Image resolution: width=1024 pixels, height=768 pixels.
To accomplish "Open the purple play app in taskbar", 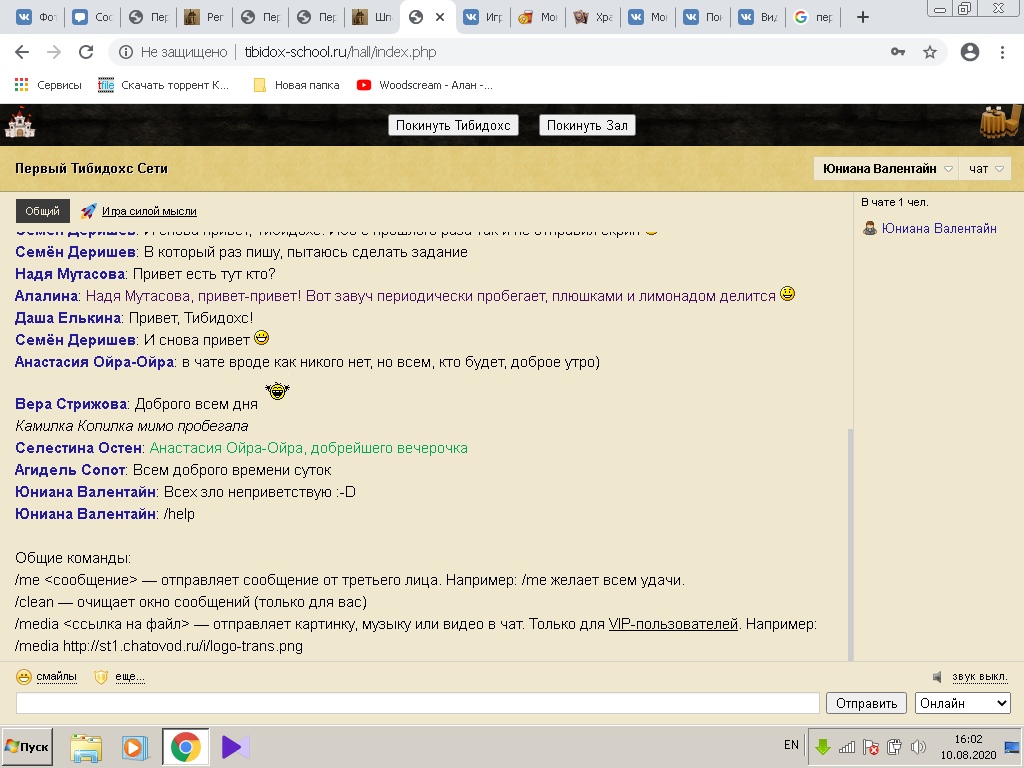I will pyautogui.click(x=235, y=747).
